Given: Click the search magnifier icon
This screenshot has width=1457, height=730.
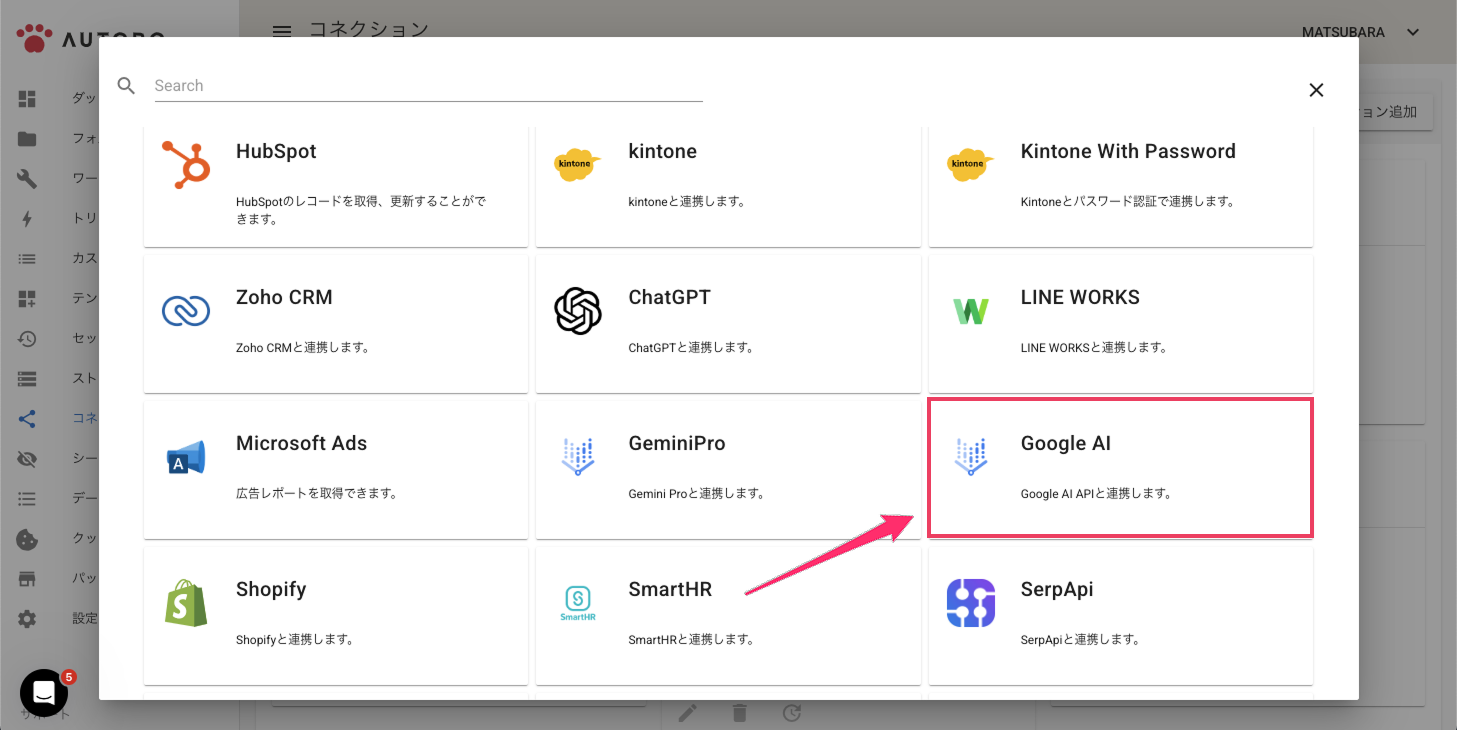Looking at the screenshot, I should pyautogui.click(x=126, y=86).
